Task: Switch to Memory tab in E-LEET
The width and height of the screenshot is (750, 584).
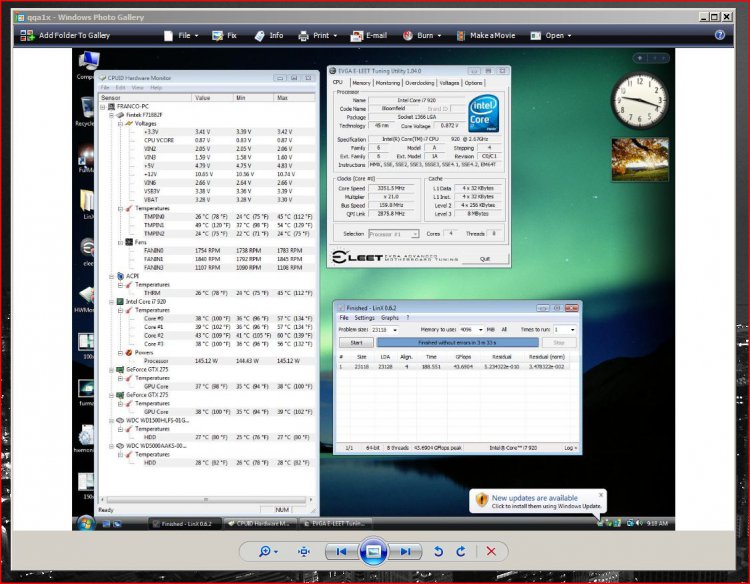Action: click(x=361, y=83)
